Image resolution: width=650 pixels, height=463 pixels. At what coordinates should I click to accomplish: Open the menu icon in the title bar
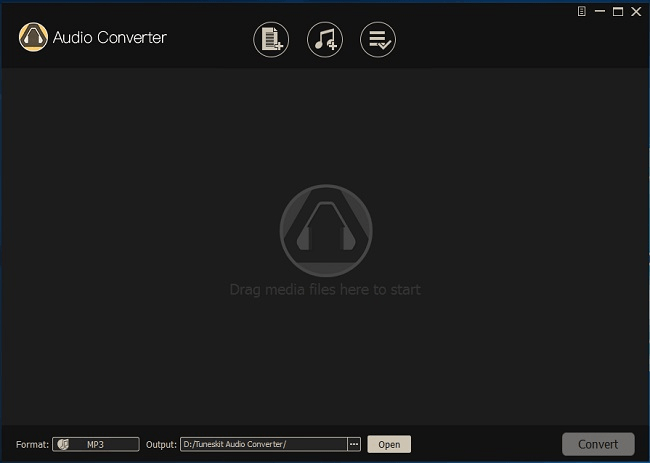(x=582, y=11)
